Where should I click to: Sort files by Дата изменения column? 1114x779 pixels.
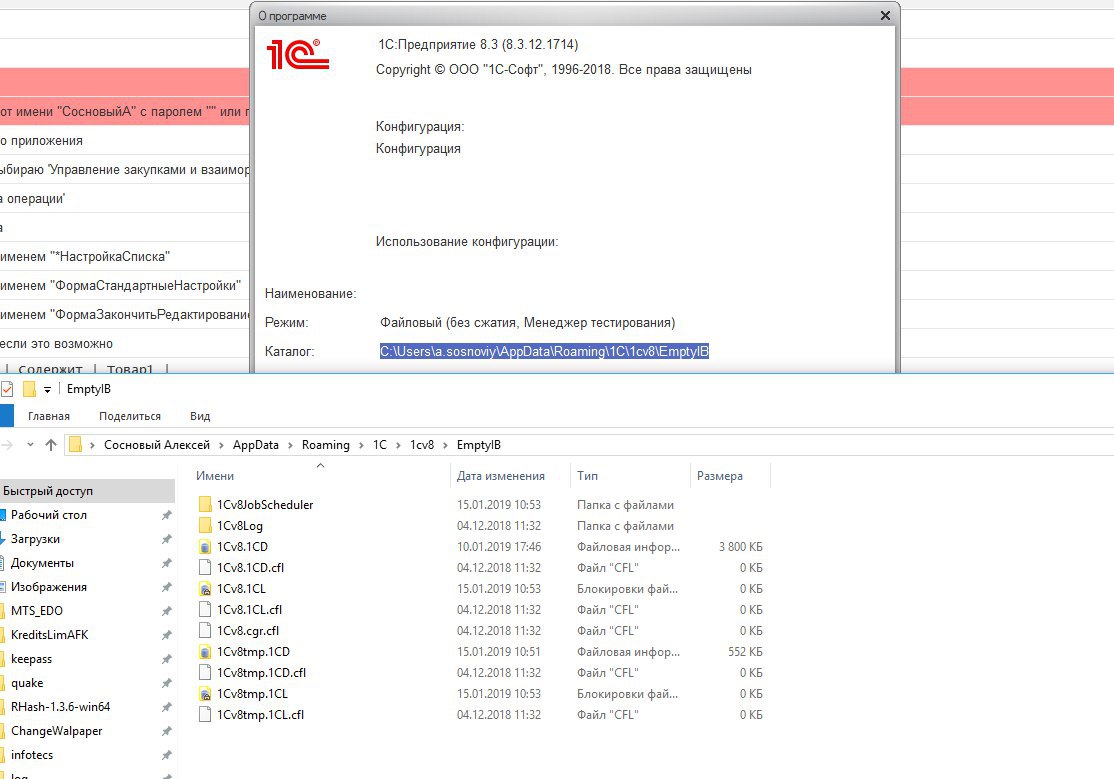510,476
